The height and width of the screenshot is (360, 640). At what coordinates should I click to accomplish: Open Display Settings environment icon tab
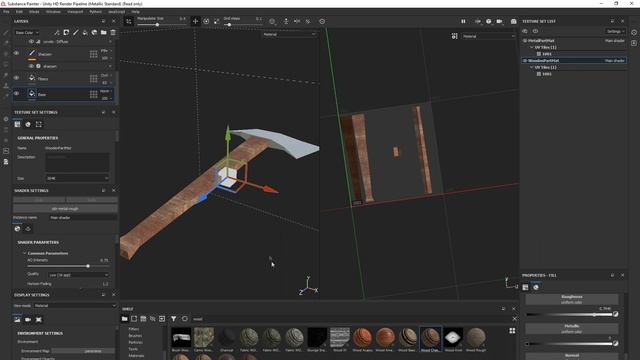pos(17,320)
